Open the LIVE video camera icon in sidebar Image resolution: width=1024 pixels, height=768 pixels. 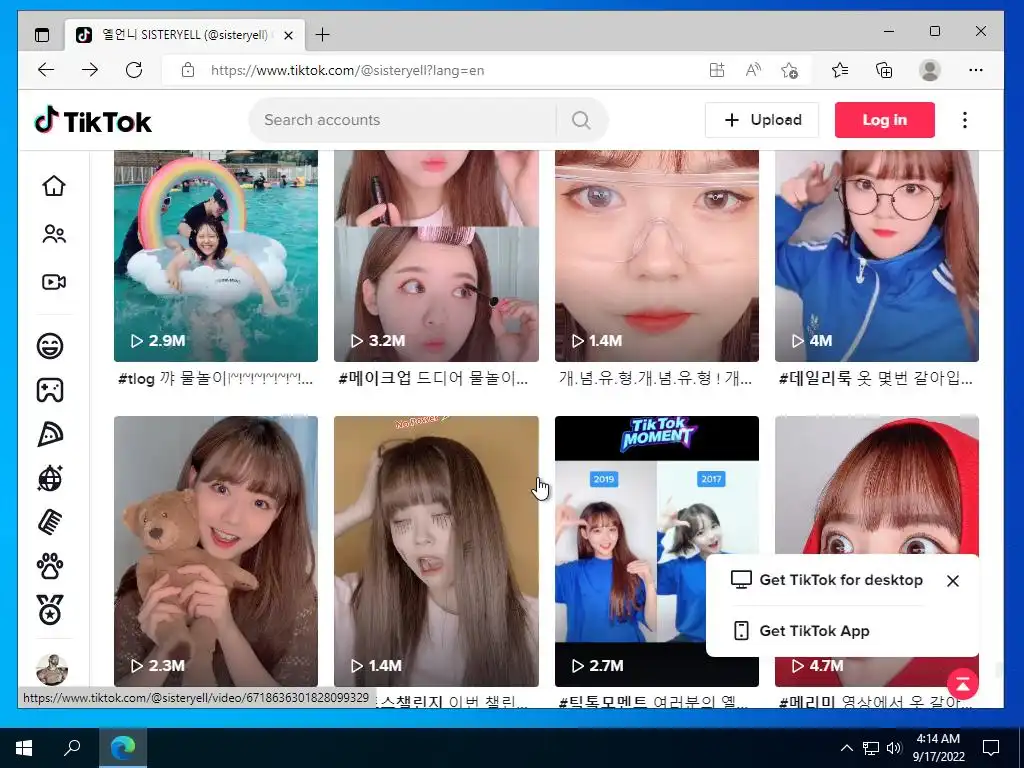[x=54, y=282]
